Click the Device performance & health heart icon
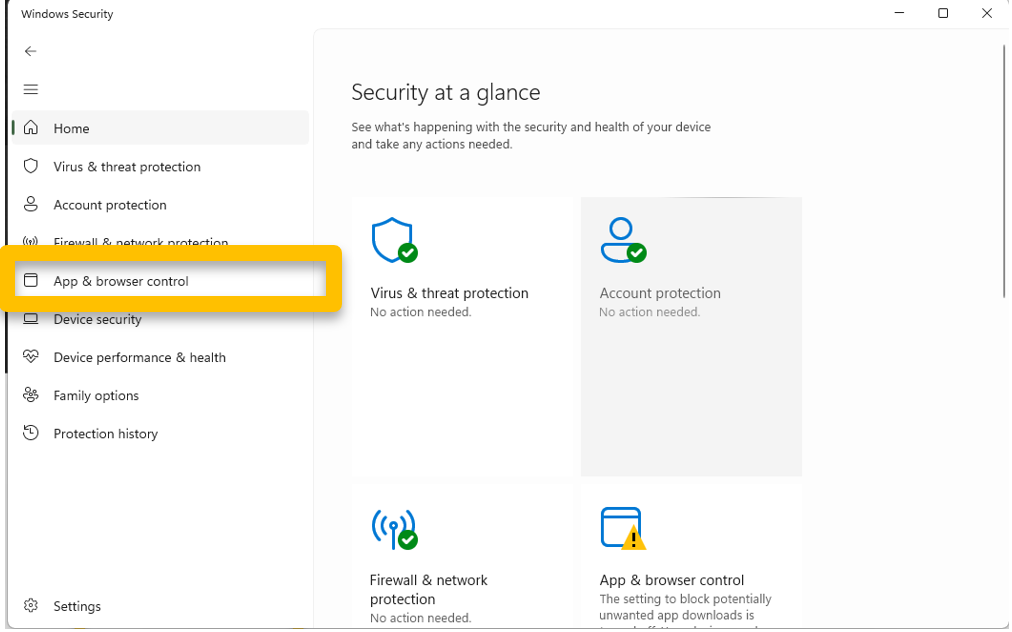Image resolution: width=1012 pixels, height=632 pixels. click(x=31, y=357)
